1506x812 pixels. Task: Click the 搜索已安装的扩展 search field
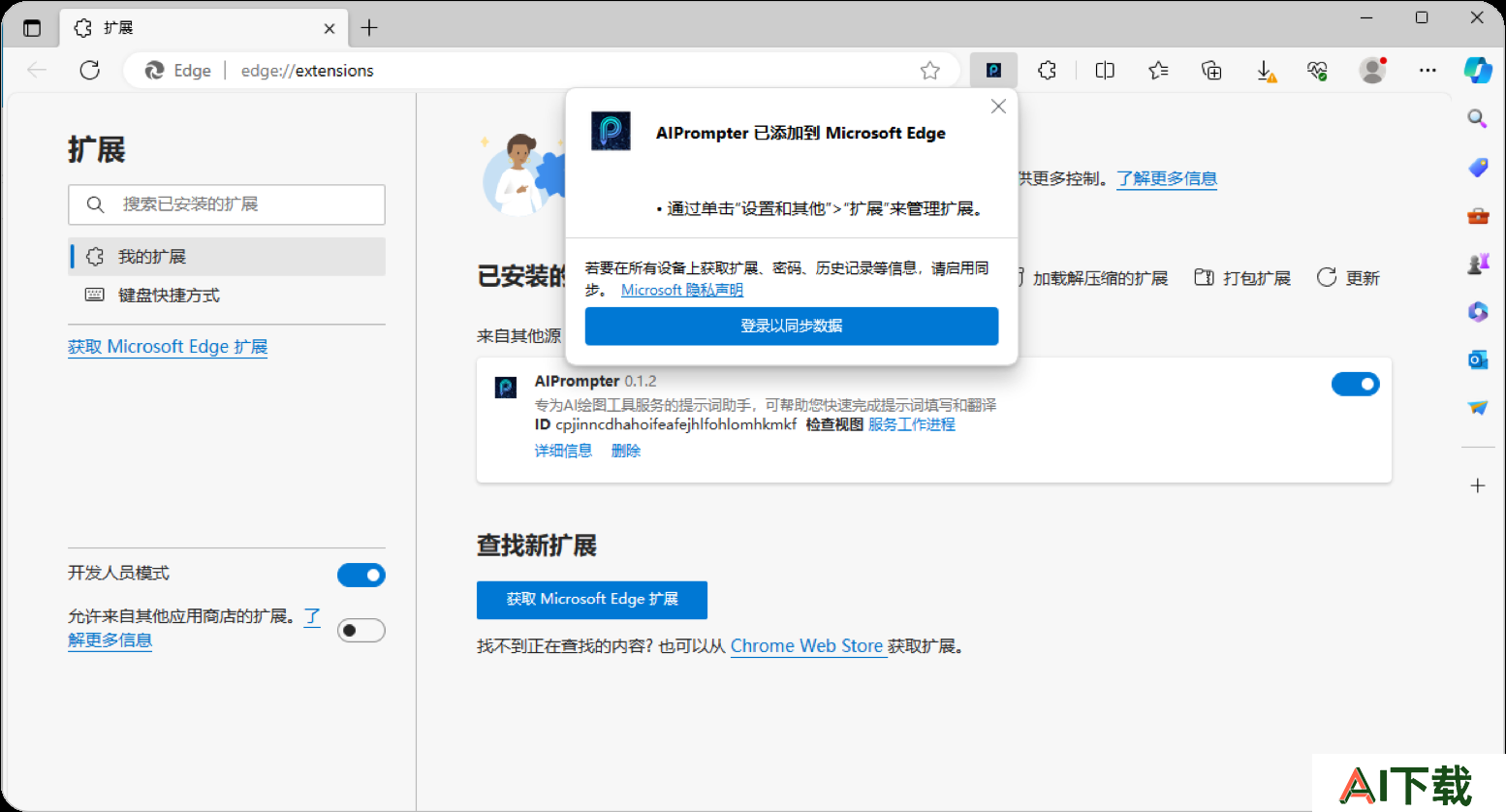227,204
